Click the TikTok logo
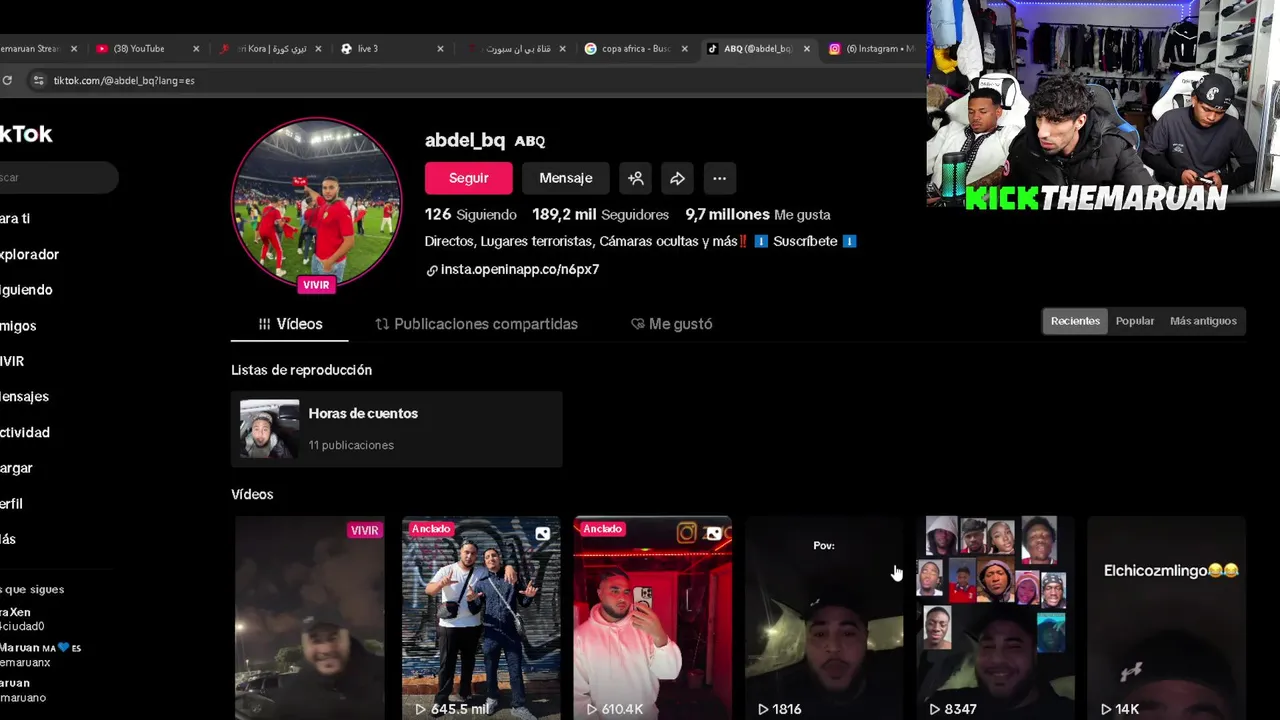 click(x=26, y=134)
